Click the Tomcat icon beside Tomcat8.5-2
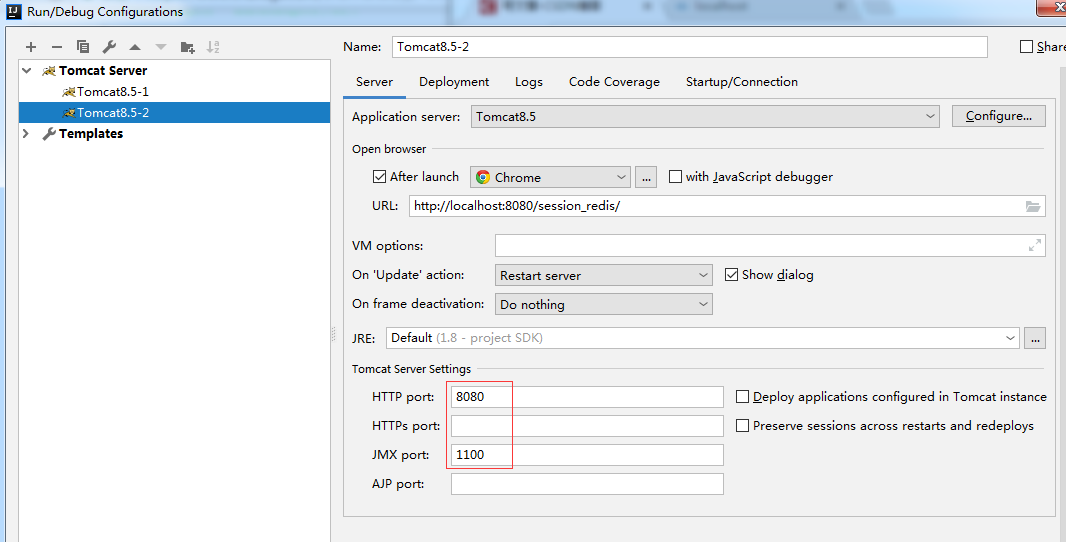The image size is (1066, 542). (x=68, y=113)
